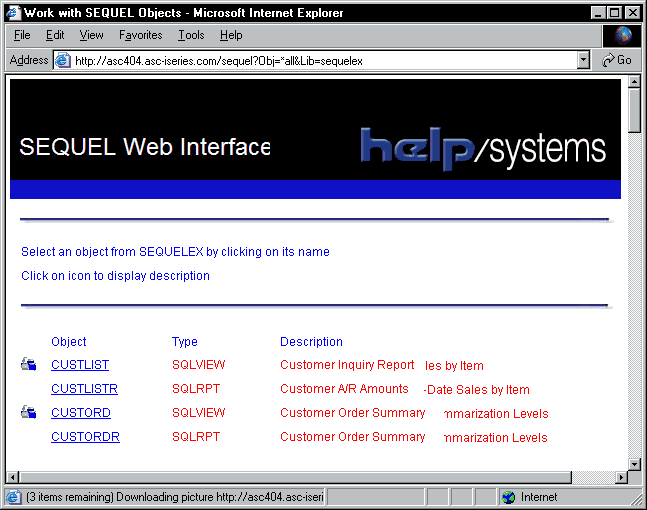Click the Internet zone globe icon
Screen dimensions: 647x510
pos(509,497)
